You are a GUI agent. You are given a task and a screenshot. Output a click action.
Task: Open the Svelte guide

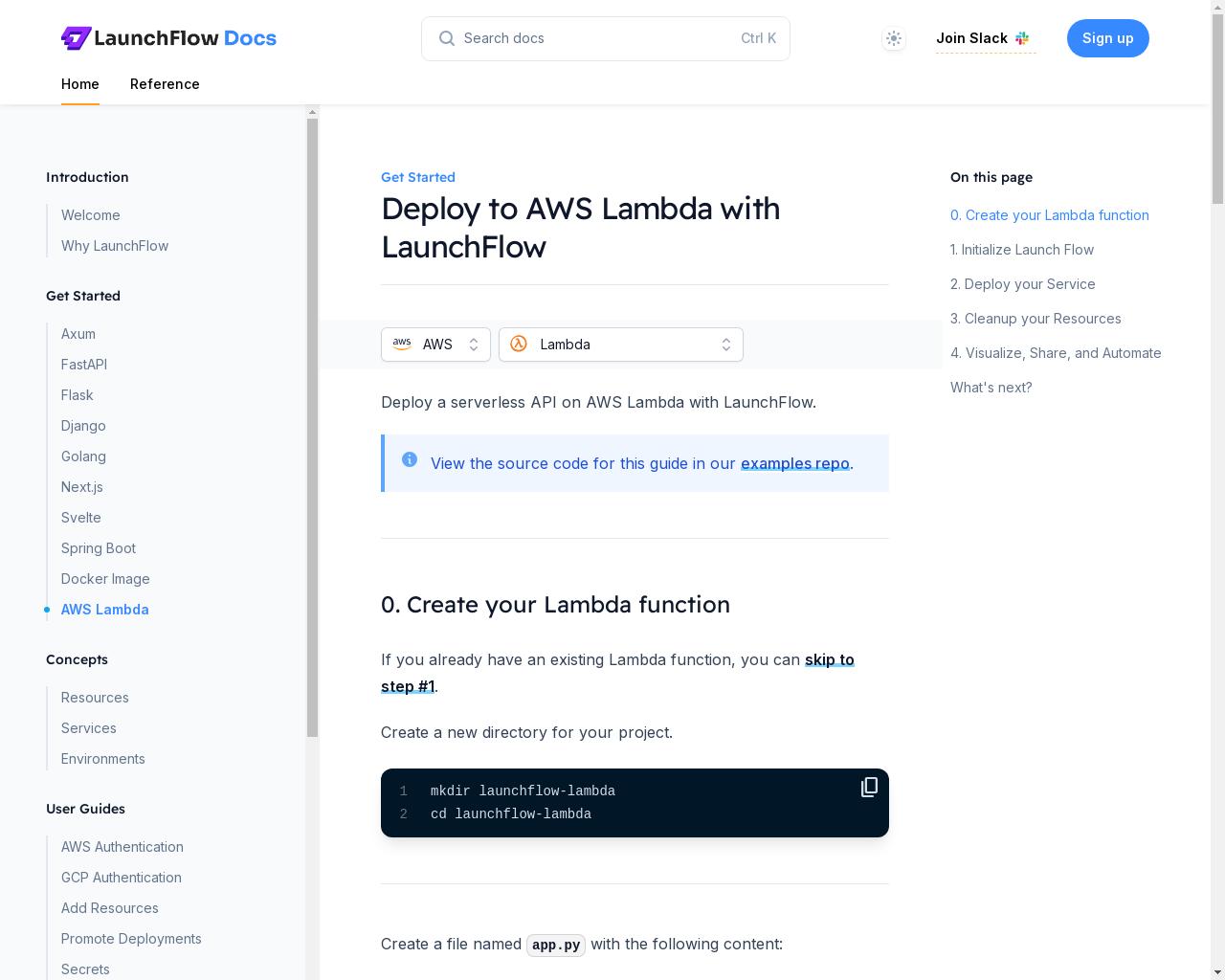pos(81,518)
